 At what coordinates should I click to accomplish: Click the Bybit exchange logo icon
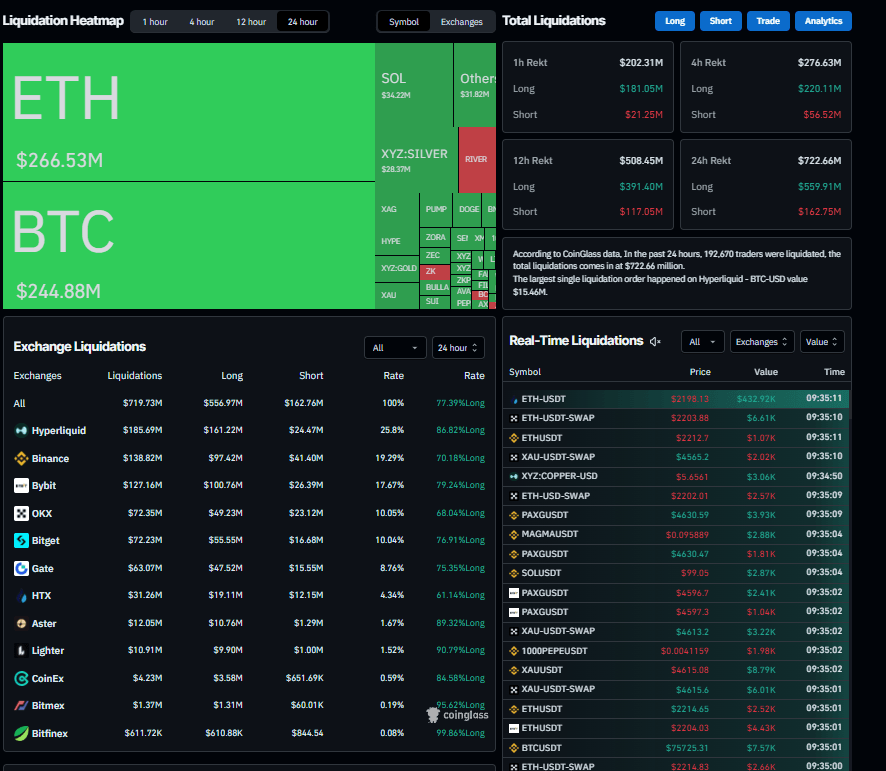[x=21, y=486]
